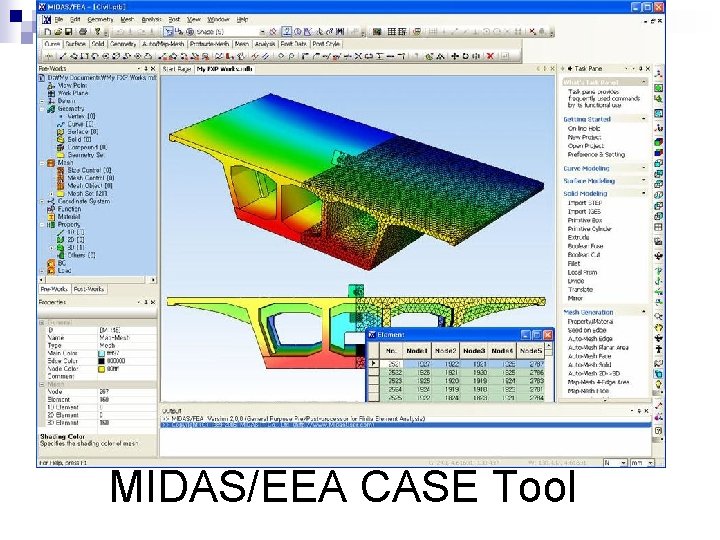The image size is (720, 540).
Task: Click the Work Plane icon in the tree
Action: click(x=51, y=93)
